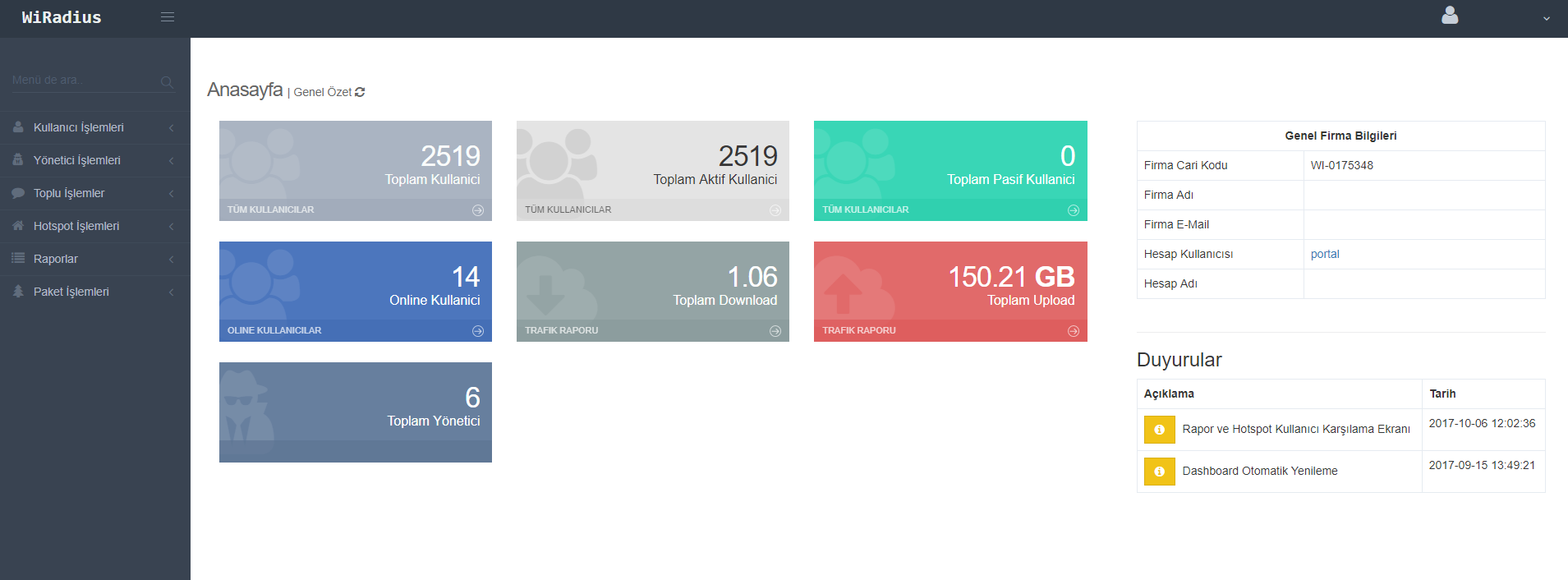Expand the Hotspot İşlemleri chevron

[171, 227]
